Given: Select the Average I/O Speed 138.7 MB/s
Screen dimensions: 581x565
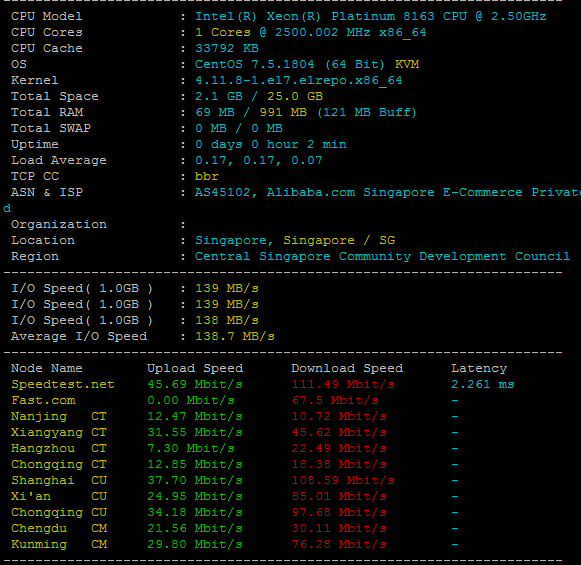Looking at the screenshot, I should [235, 336].
